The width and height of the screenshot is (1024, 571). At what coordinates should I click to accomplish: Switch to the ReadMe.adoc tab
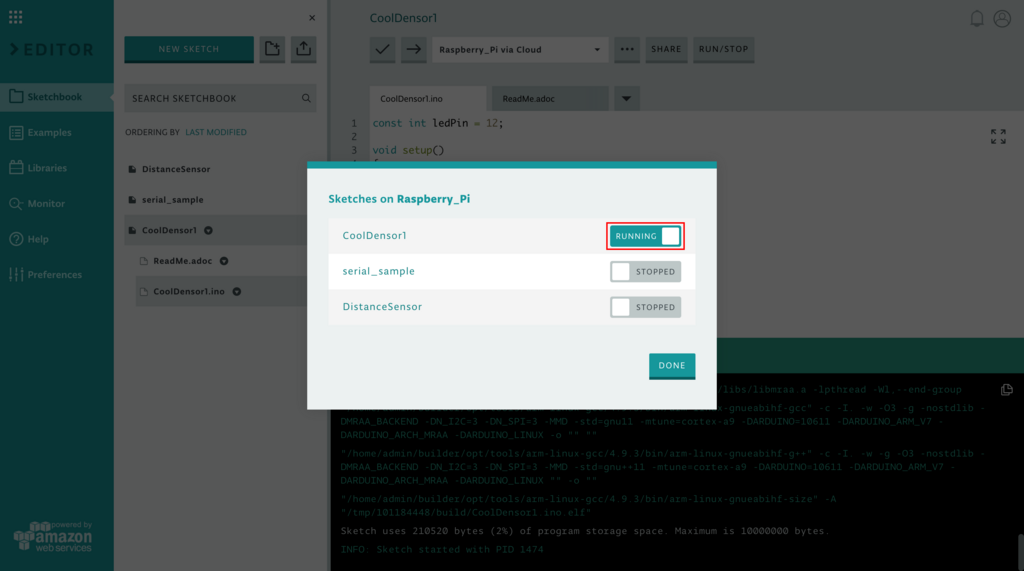(x=551, y=99)
